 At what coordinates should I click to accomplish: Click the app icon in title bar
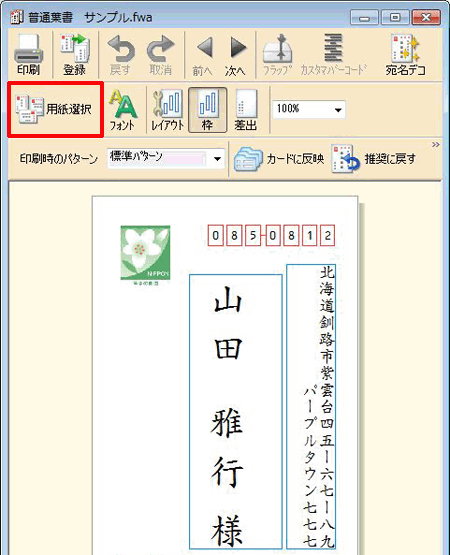coord(17,17)
